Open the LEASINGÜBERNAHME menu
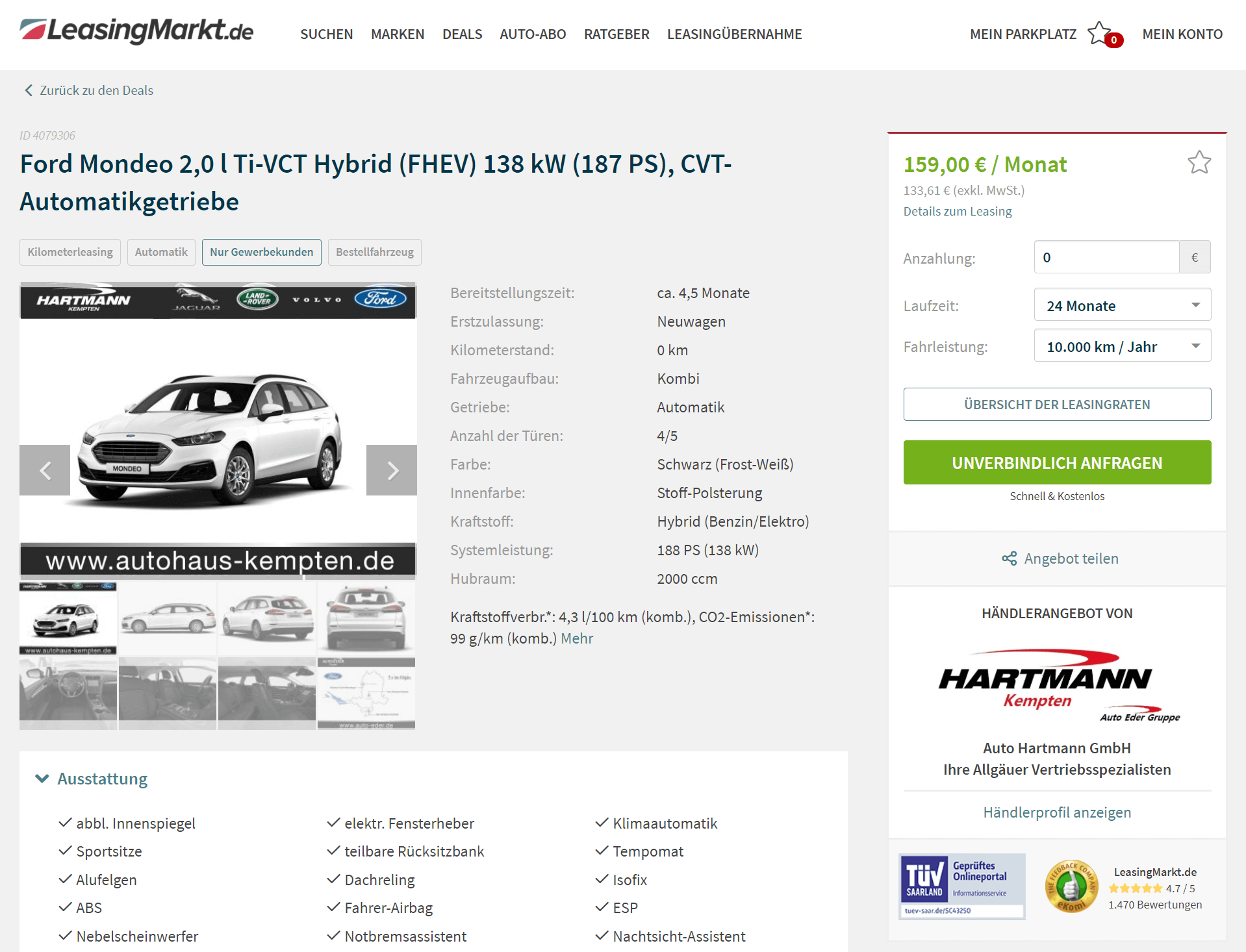Screen dimensions: 1246x952 (734, 34)
